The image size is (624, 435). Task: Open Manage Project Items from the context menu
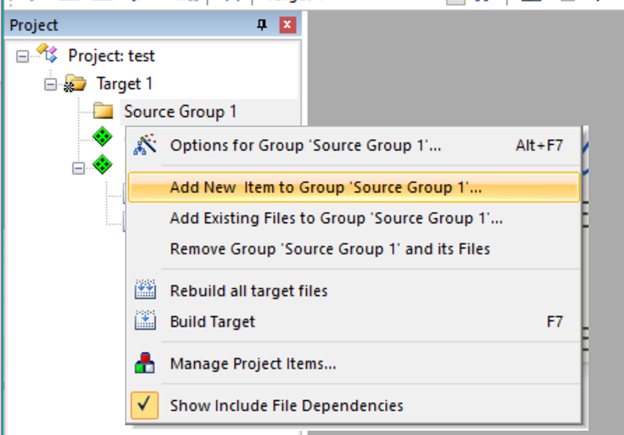click(x=253, y=363)
